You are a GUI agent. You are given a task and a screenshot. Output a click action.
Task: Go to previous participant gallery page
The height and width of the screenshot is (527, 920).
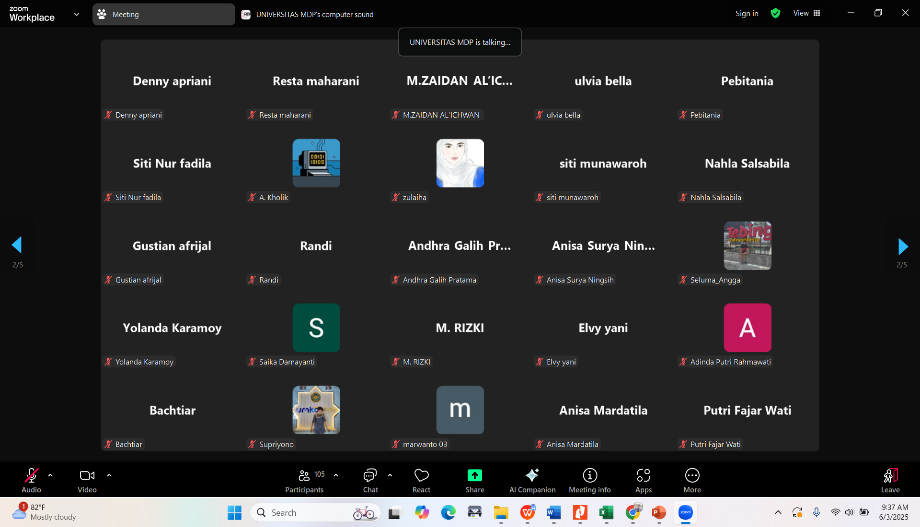16,245
